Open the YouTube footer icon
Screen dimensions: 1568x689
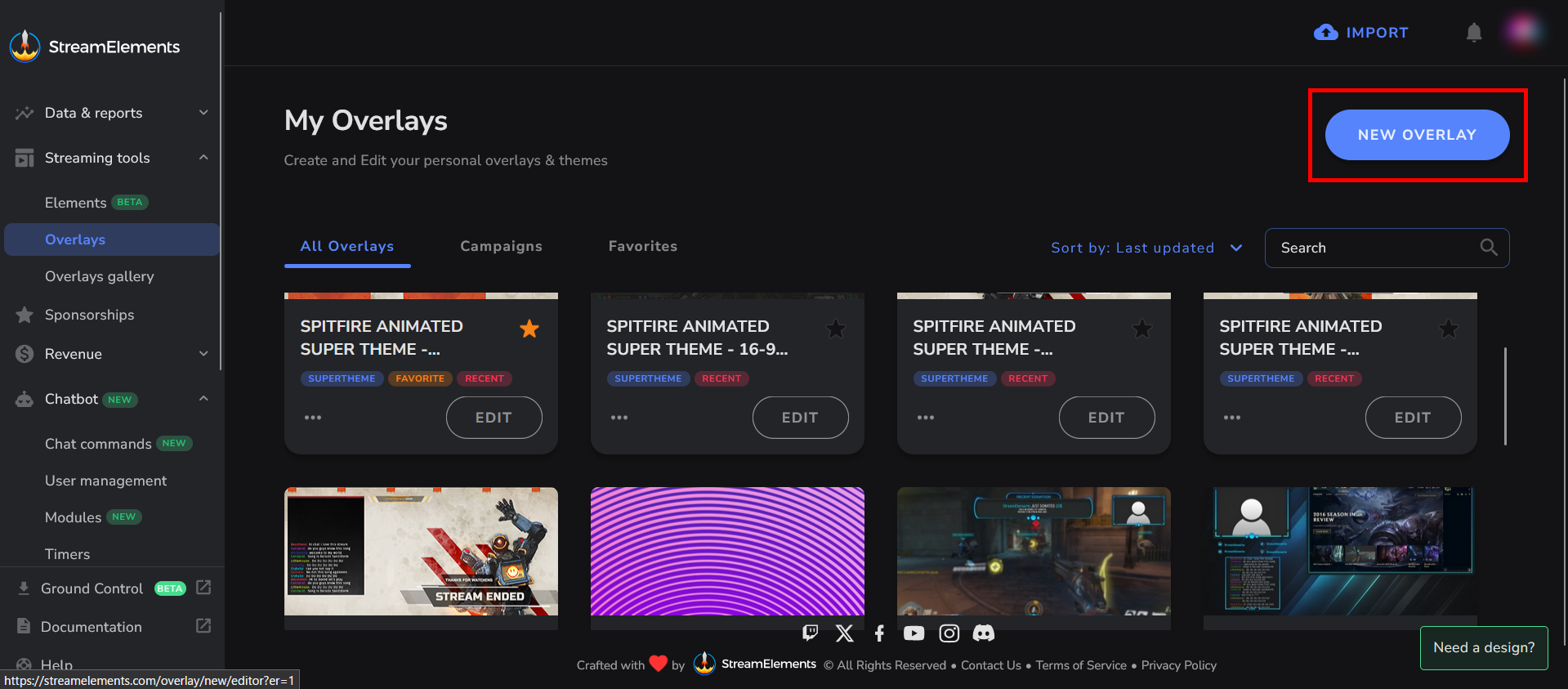point(914,633)
